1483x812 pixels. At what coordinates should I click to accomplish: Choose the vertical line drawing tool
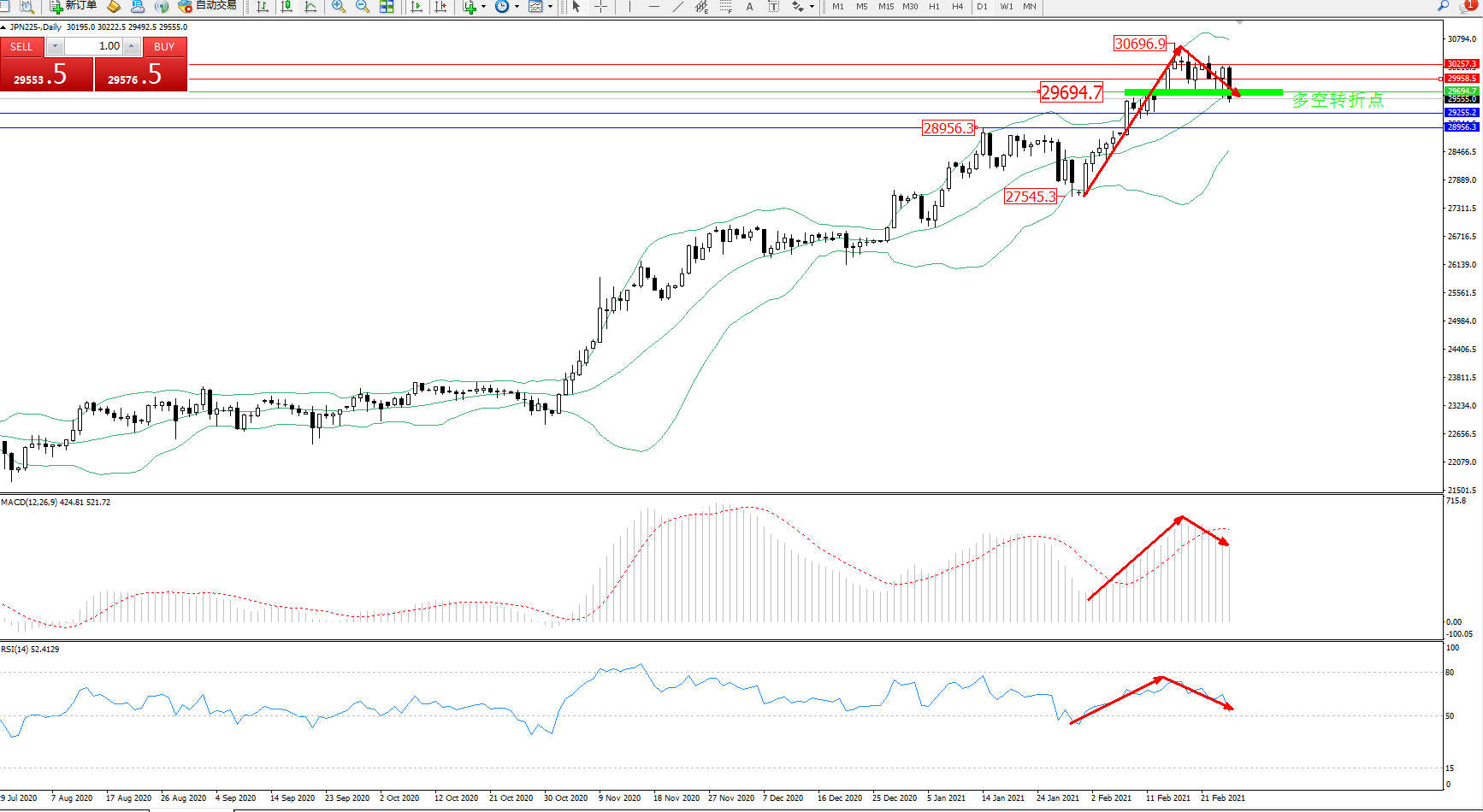point(630,7)
